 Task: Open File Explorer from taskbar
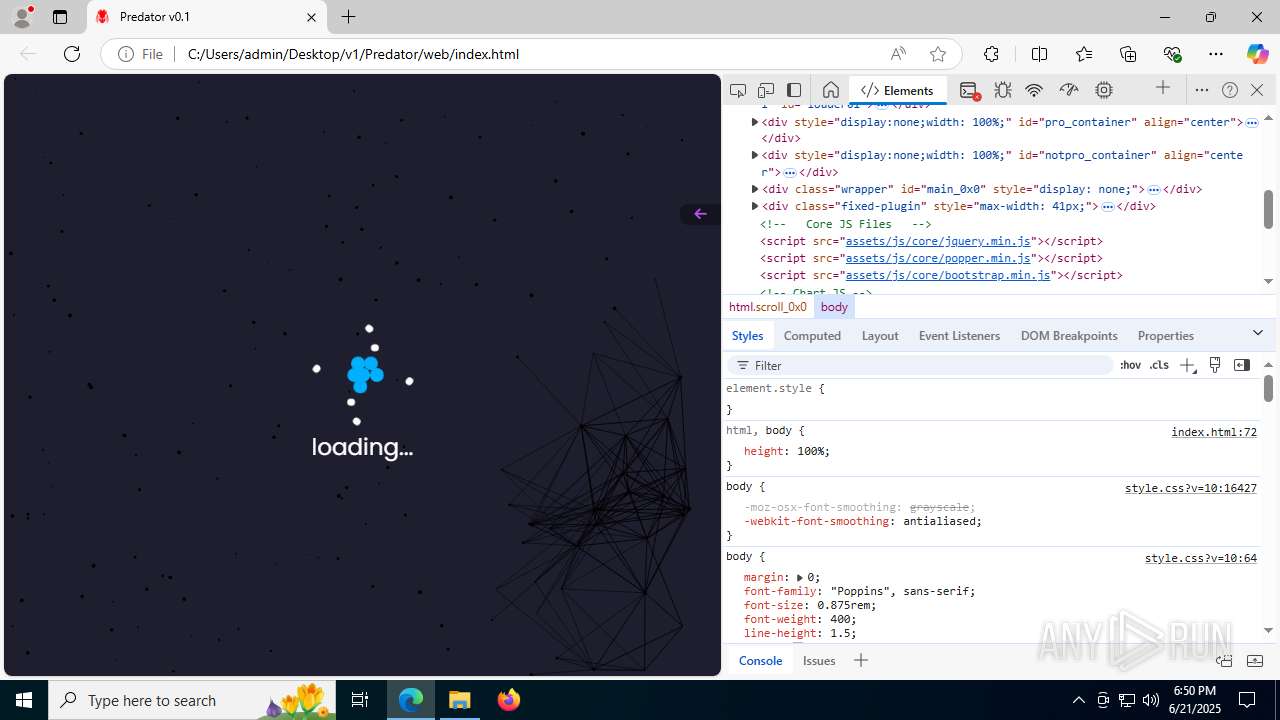click(460, 700)
